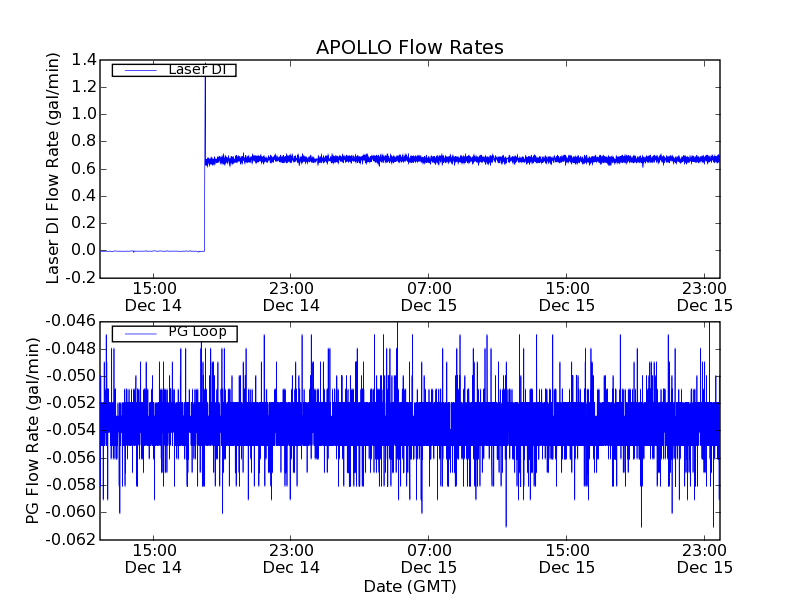Select the blue line sample in Laser DI legend
This screenshot has width=800, height=600.
(x=136, y=70)
